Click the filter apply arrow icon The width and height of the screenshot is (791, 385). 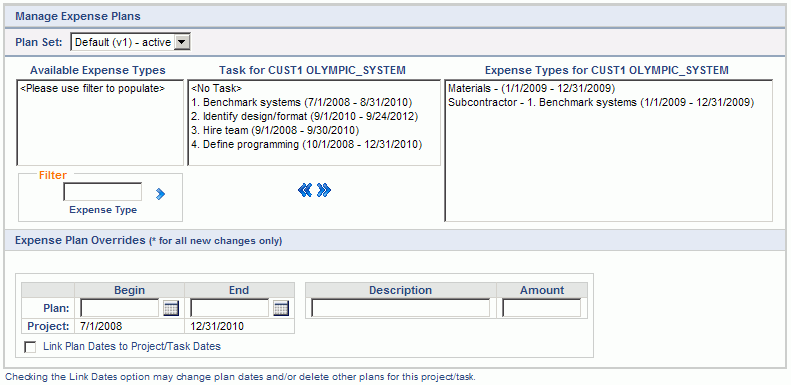[x=160, y=194]
